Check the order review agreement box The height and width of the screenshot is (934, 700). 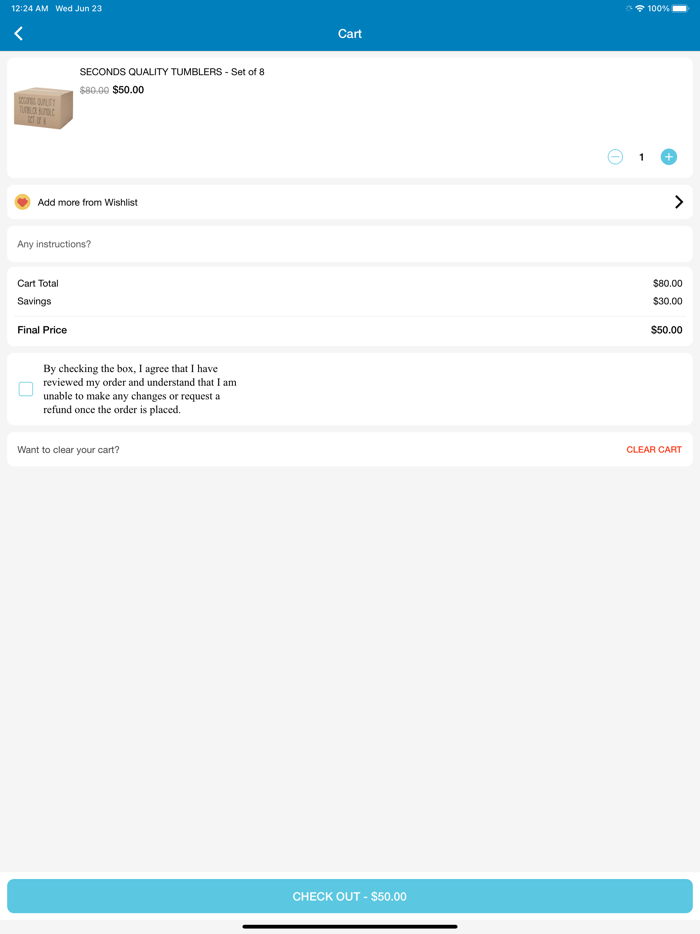[26, 389]
